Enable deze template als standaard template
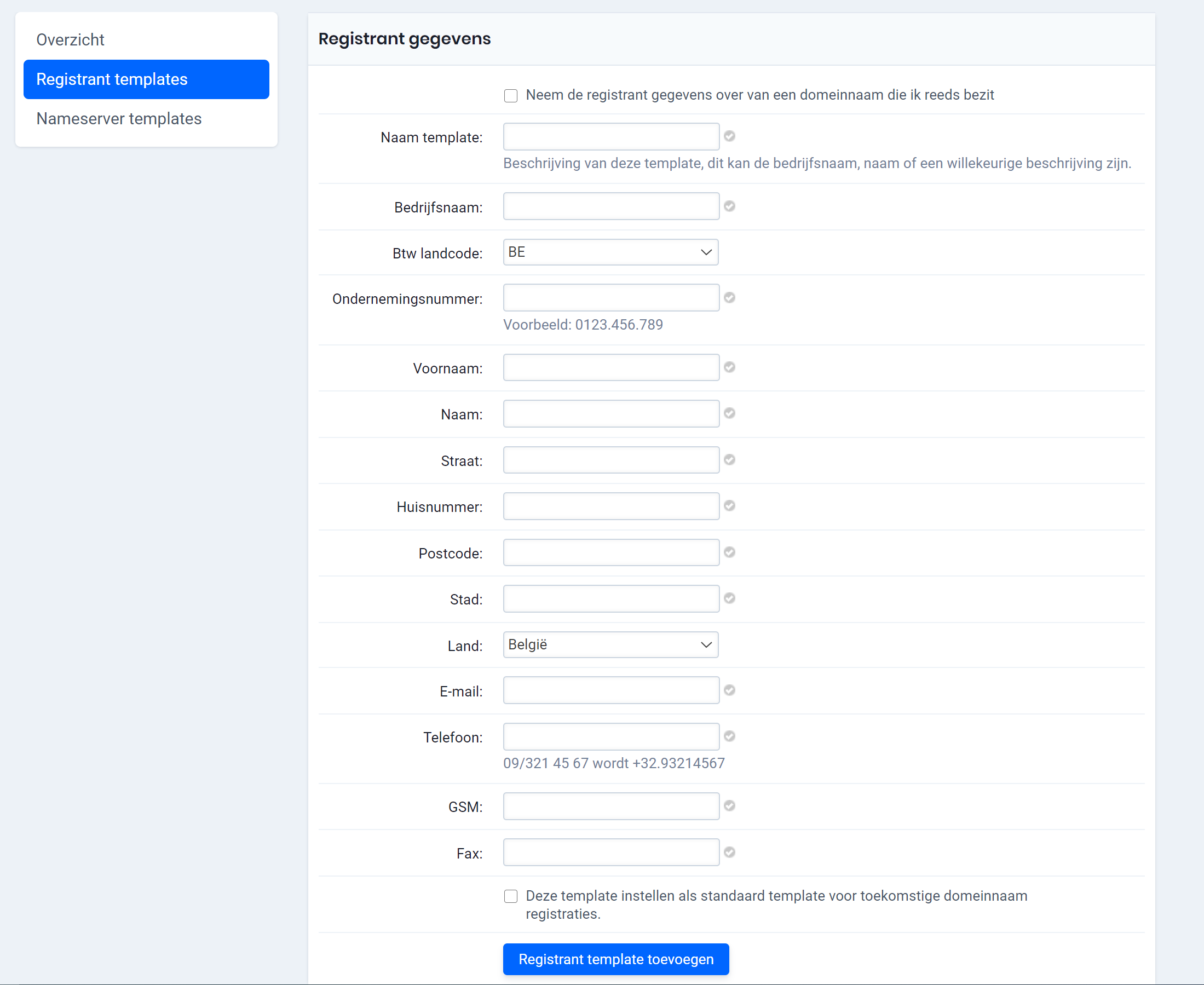The image size is (1204, 985). (511, 896)
